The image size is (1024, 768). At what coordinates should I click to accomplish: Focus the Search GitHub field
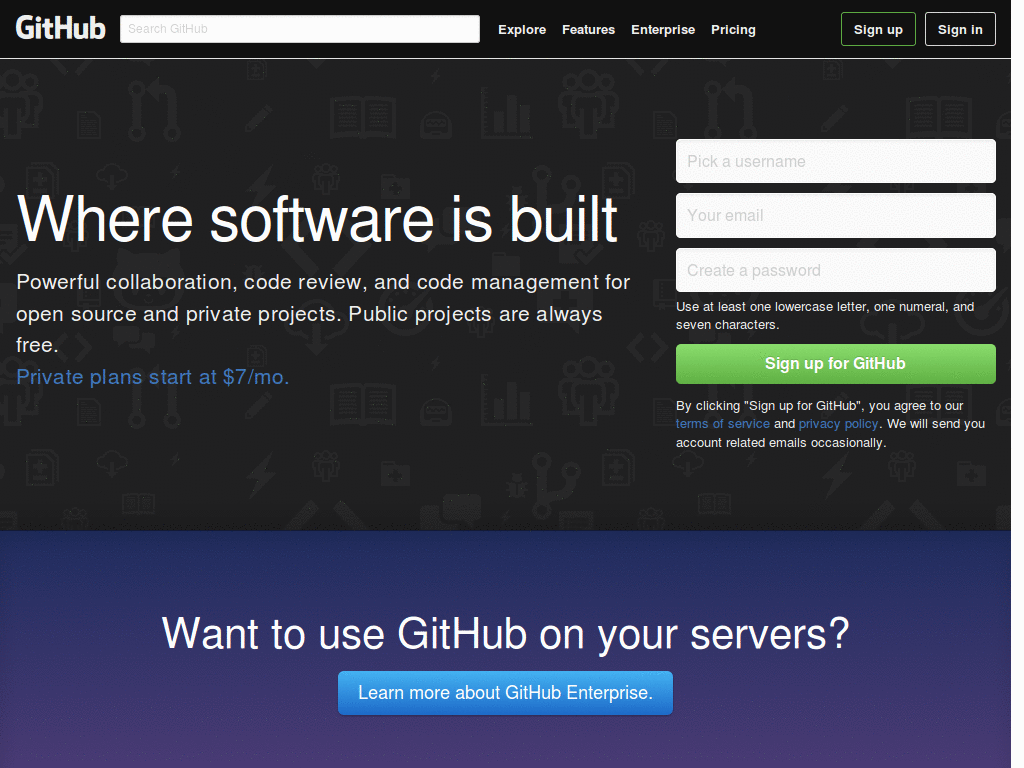(x=300, y=29)
